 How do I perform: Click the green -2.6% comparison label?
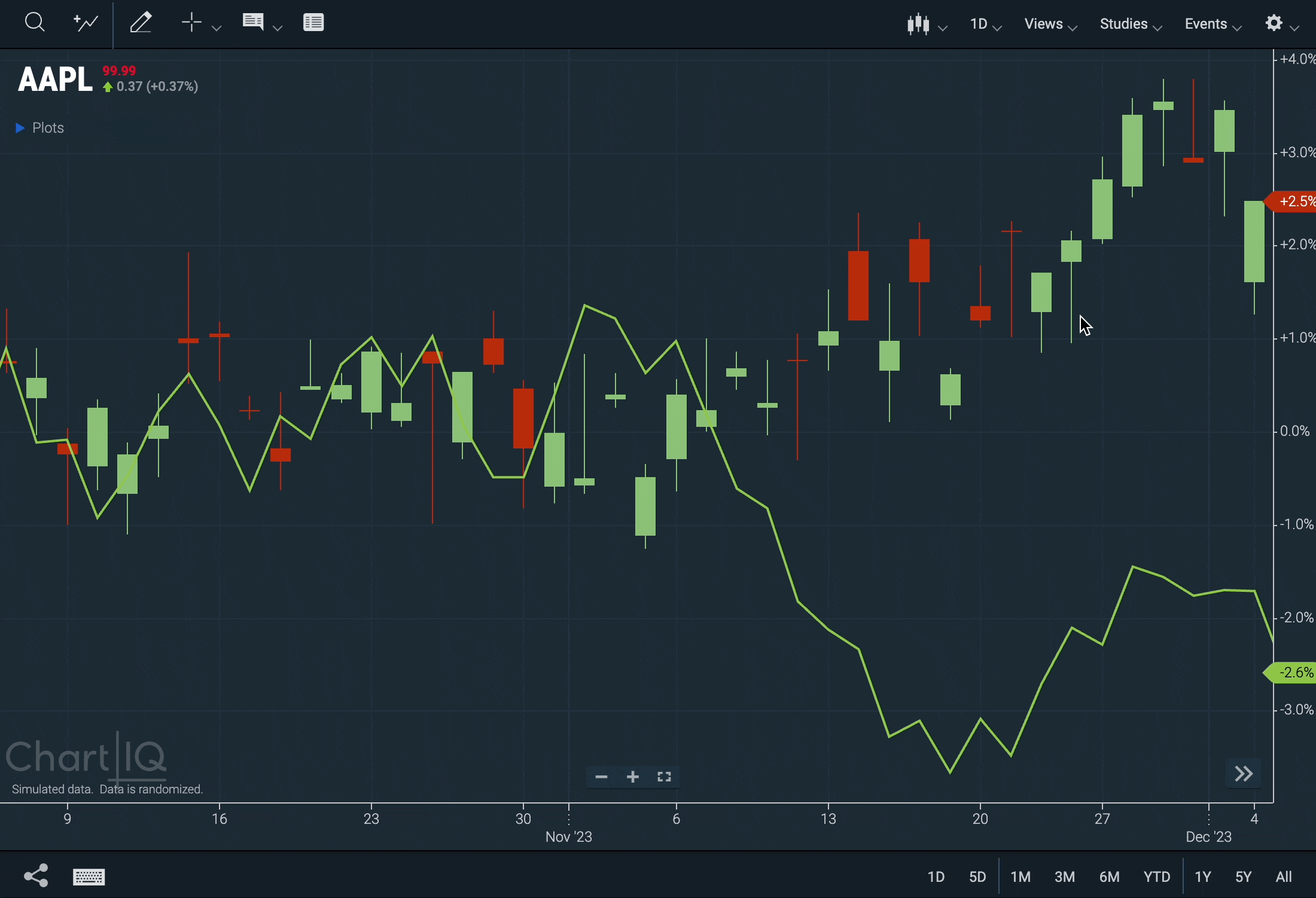(x=1291, y=673)
